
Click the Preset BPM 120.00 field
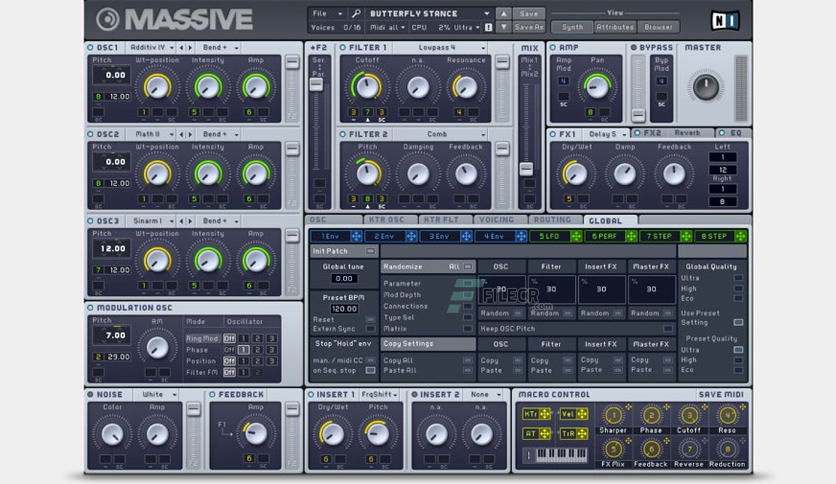pos(344,309)
